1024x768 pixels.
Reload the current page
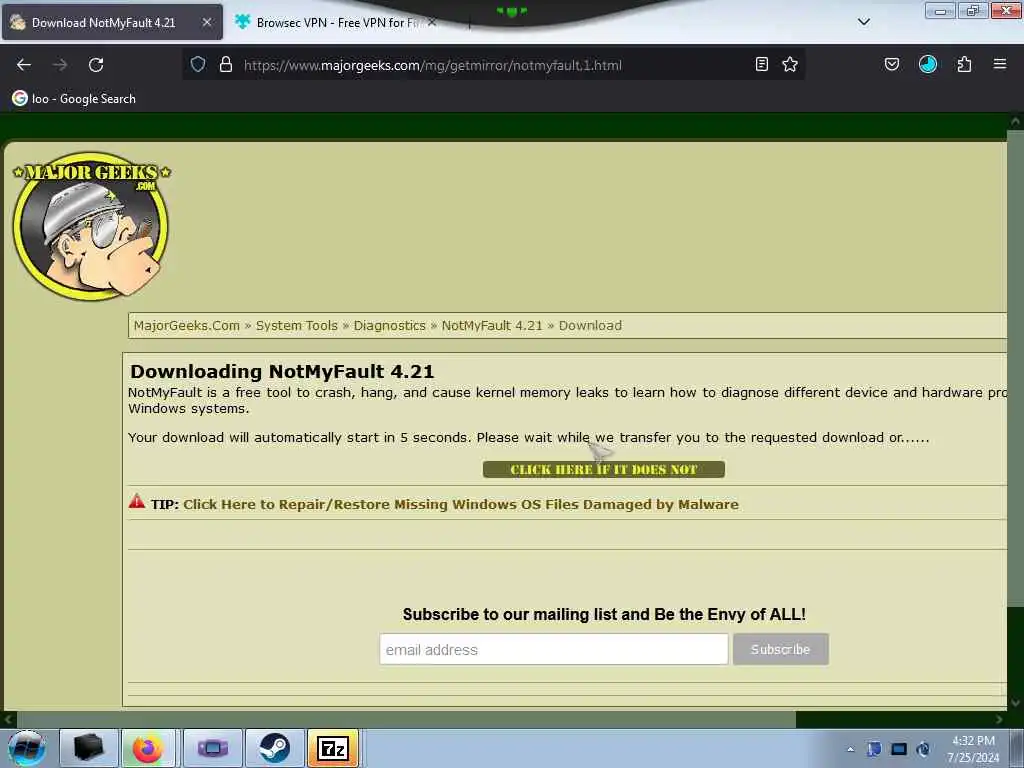[96, 65]
